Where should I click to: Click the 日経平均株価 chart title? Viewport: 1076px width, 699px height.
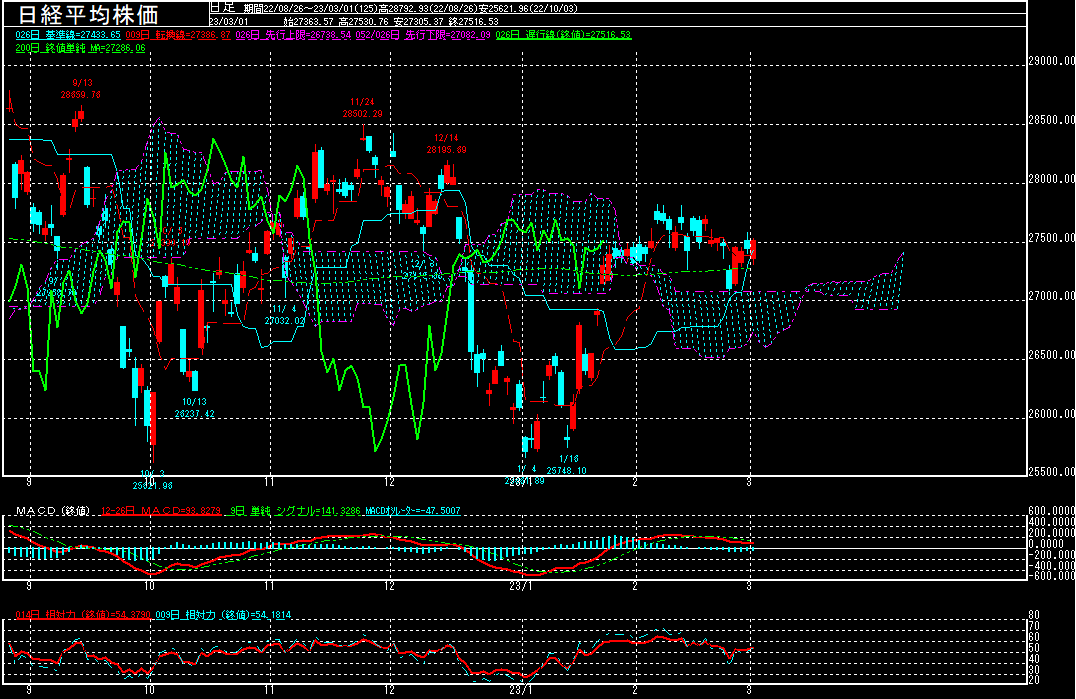(89, 15)
